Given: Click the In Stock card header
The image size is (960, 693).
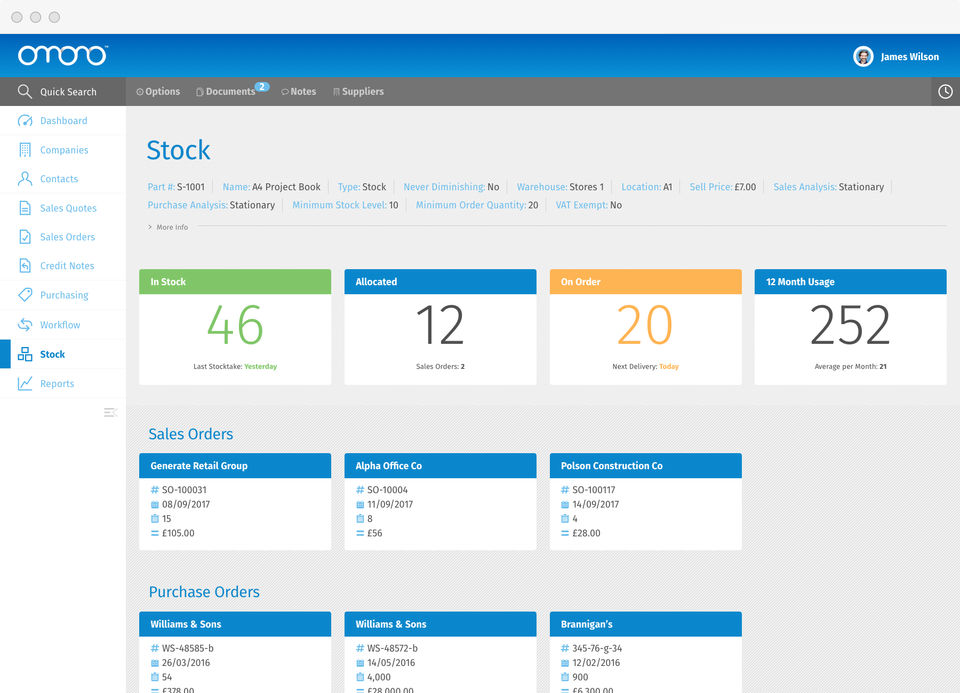Looking at the screenshot, I should [235, 282].
